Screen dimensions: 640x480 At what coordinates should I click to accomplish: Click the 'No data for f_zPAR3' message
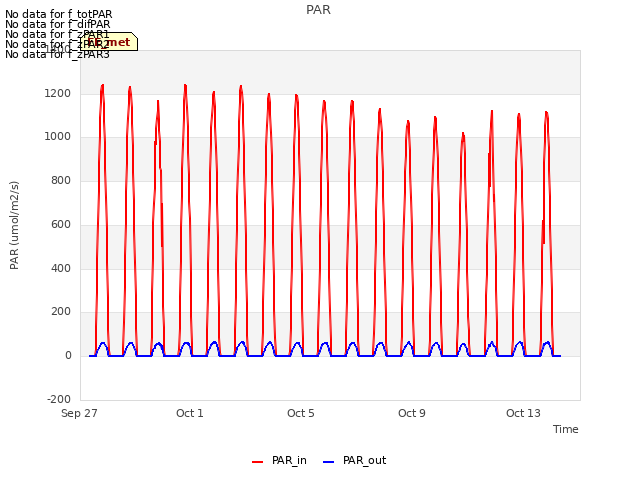pos(58,54)
